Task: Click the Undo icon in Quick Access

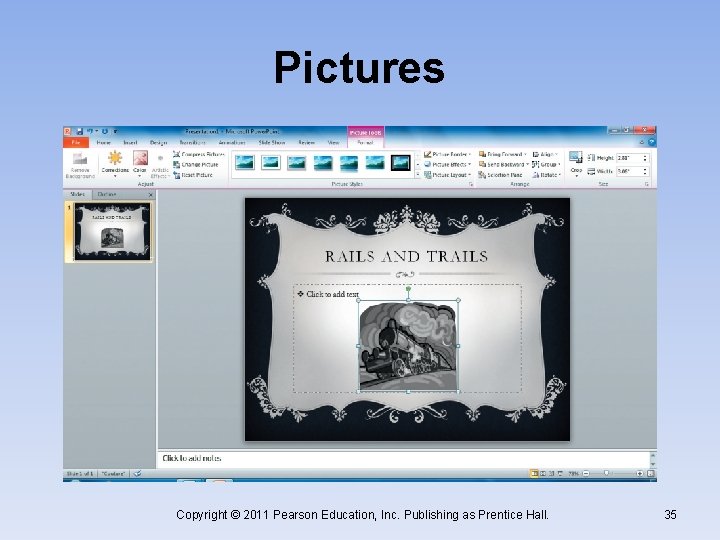Action: pyautogui.click(x=90, y=131)
